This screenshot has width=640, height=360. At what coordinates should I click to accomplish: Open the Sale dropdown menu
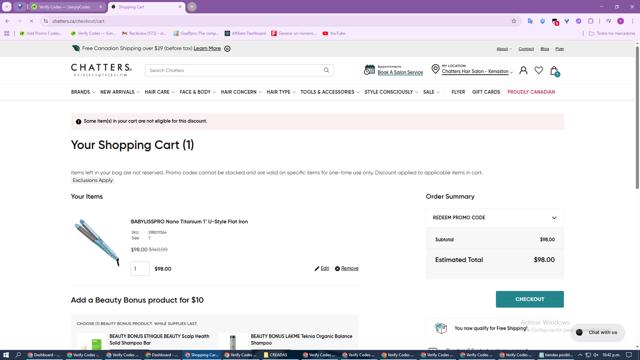431,92
